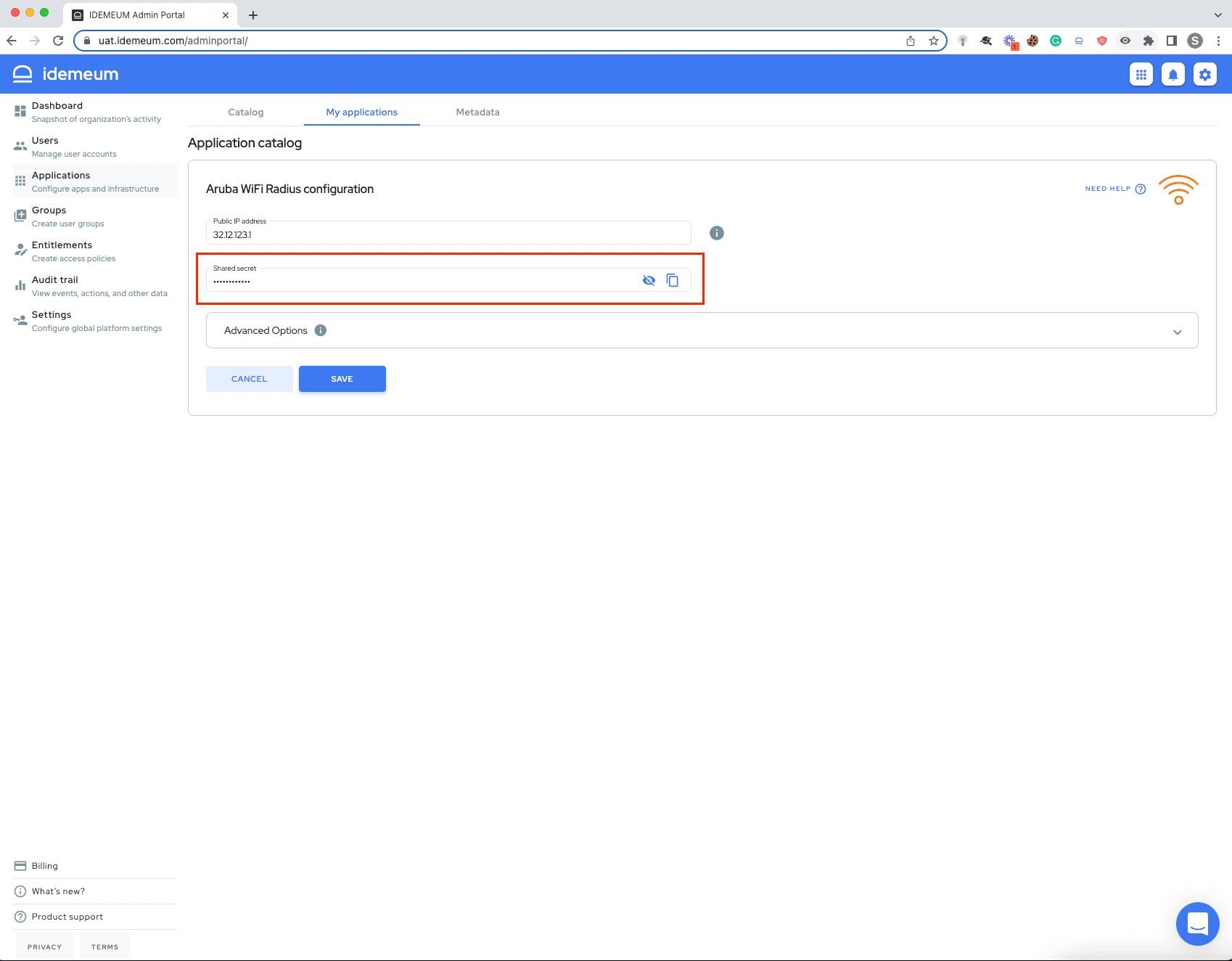The image size is (1232, 961).
Task: Open the tab list dropdown arrow
Action: click(x=1218, y=15)
